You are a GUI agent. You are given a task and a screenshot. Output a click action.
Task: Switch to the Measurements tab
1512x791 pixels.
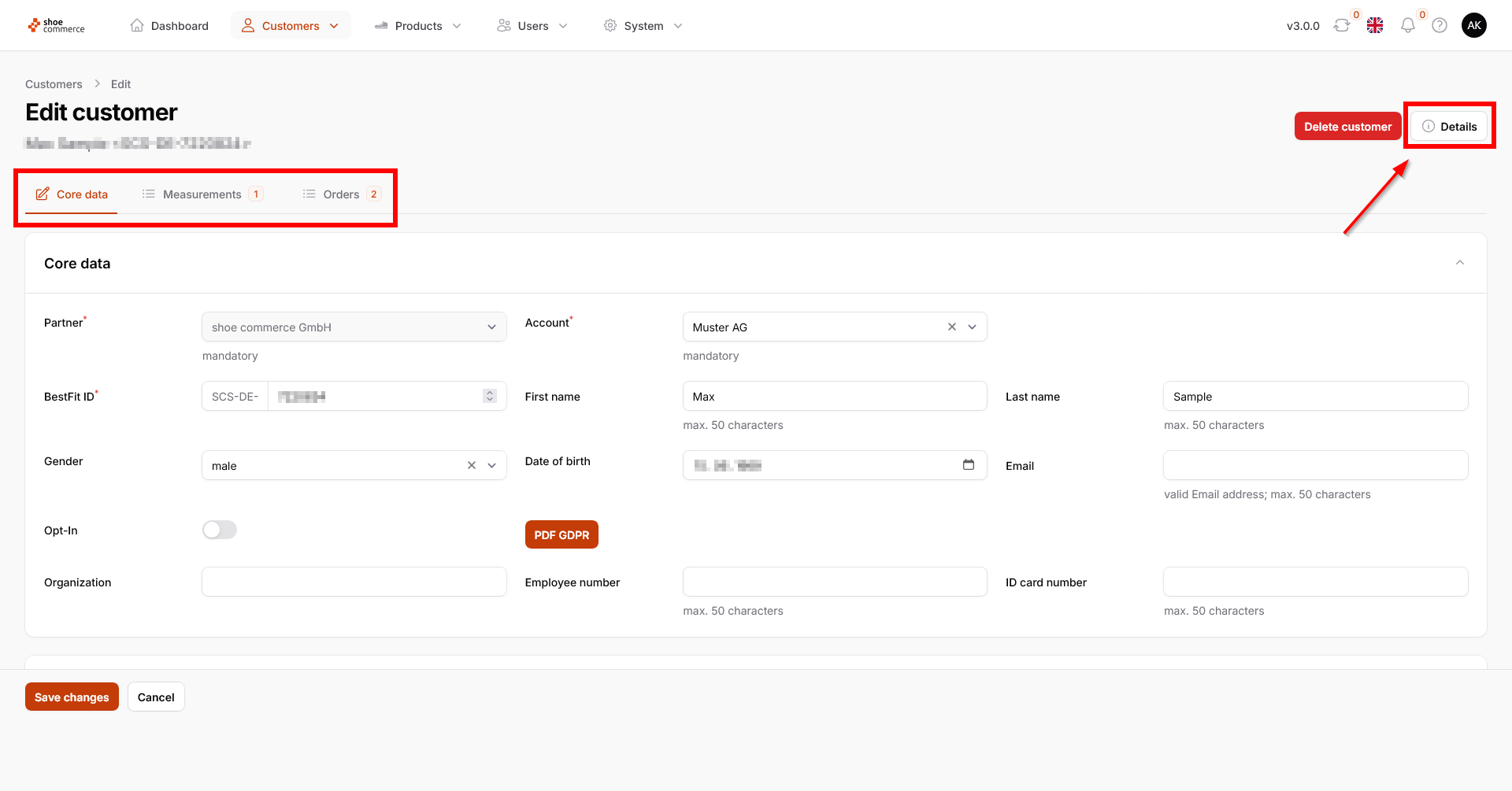pyautogui.click(x=202, y=194)
